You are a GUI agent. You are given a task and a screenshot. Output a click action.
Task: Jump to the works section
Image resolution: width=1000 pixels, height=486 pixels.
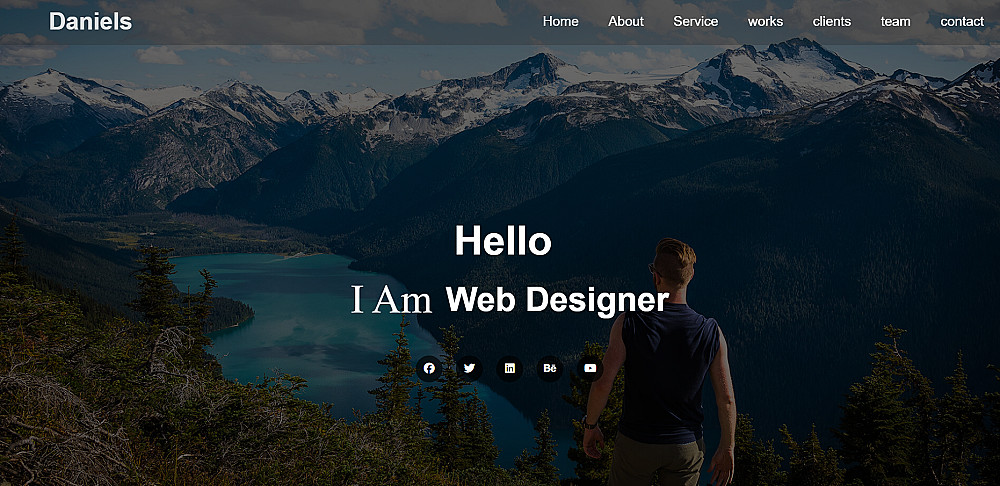(x=765, y=22)
